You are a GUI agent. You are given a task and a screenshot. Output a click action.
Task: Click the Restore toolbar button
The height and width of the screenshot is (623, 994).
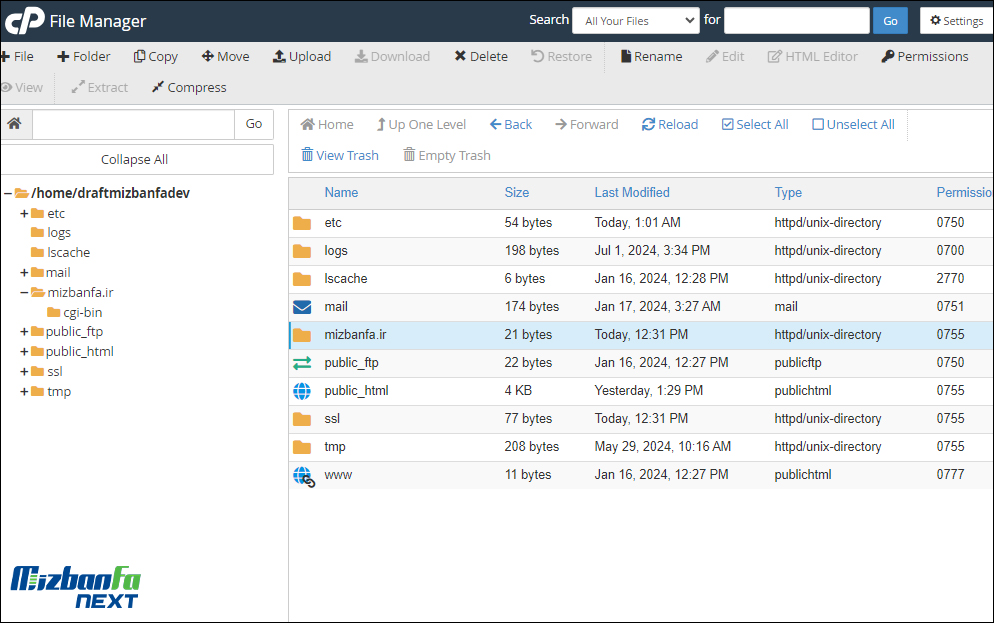562,56
